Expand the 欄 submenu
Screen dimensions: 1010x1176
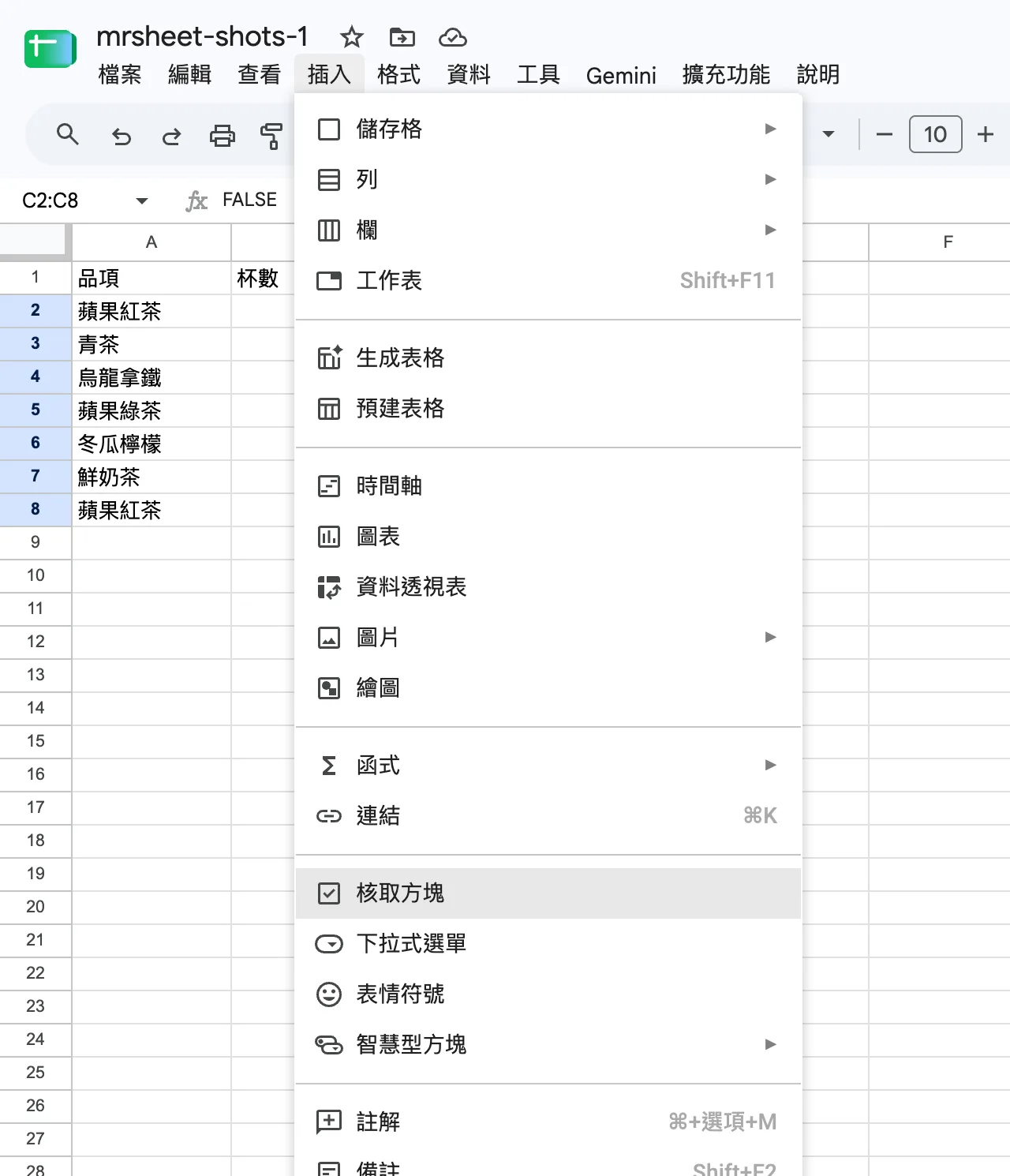tap(548, 230)
